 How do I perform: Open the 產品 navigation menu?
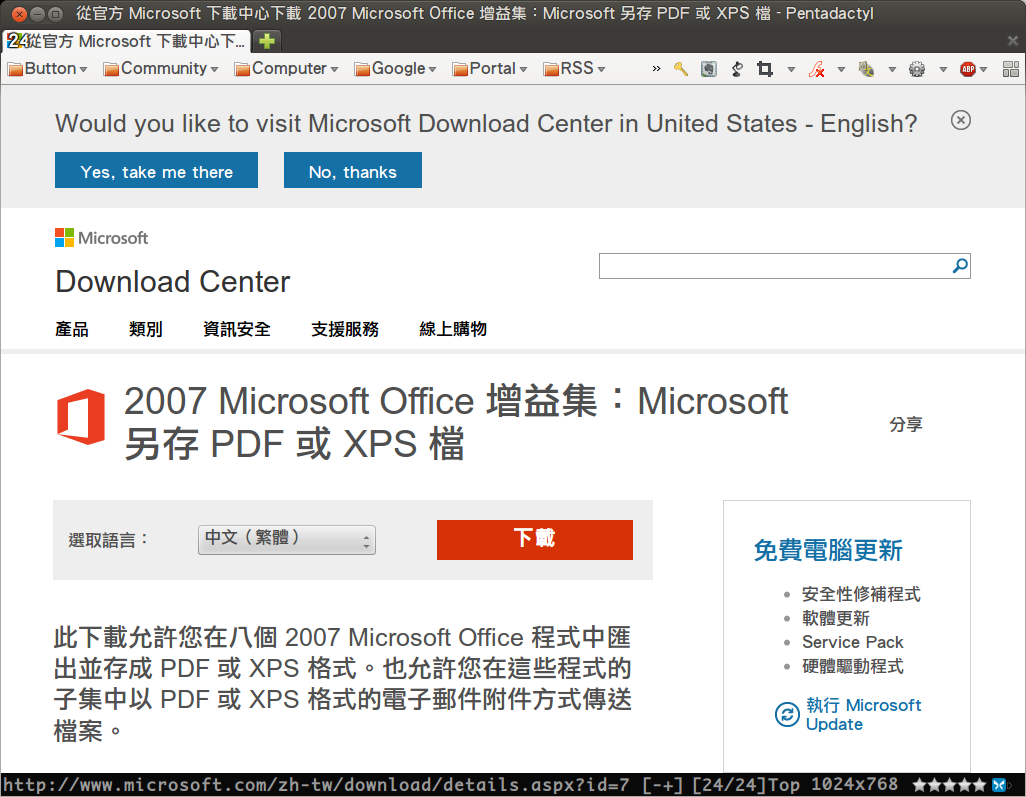point(71,328)
